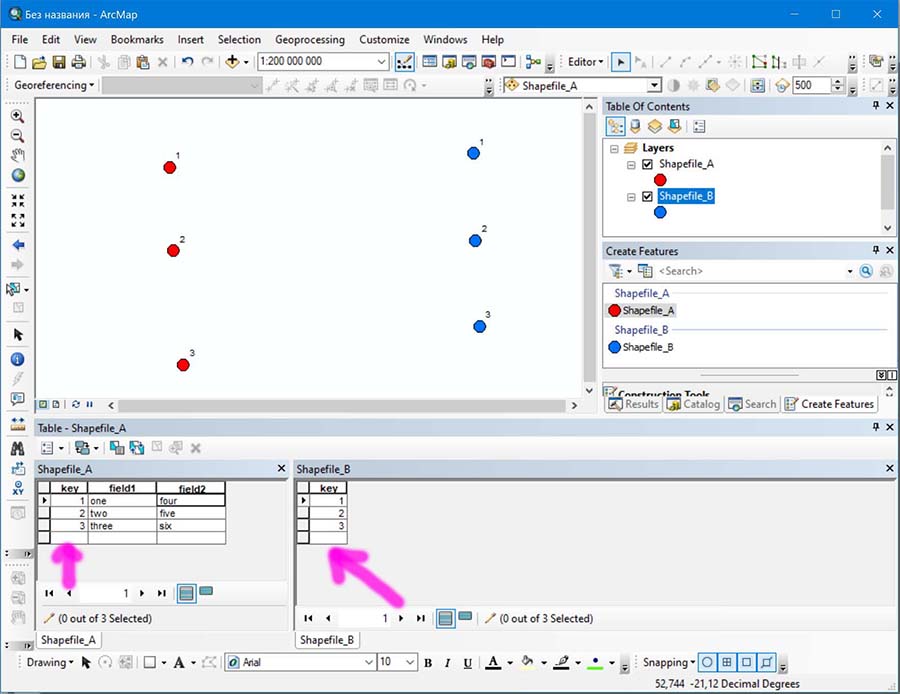Open the File menu
This screenshot has height=694, width=900.
pyautogui.click(x=20, y=40)
